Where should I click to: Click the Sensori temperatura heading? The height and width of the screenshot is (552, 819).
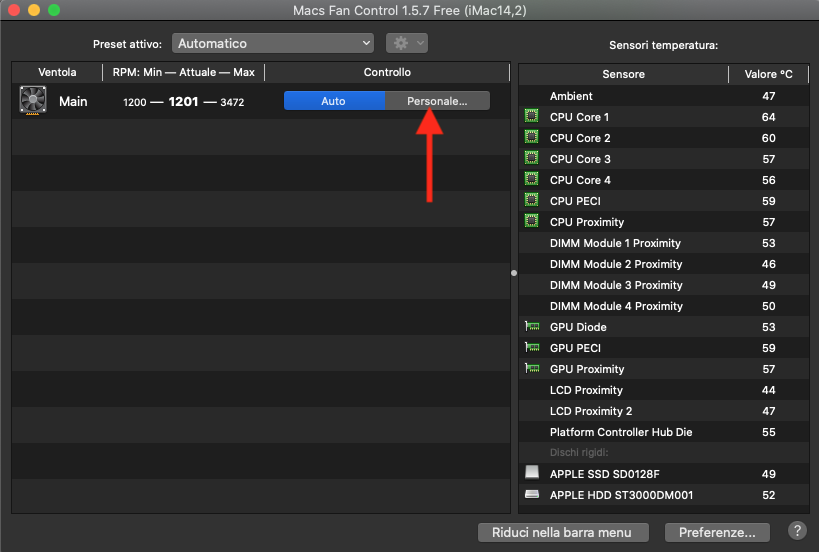(663, 45)
